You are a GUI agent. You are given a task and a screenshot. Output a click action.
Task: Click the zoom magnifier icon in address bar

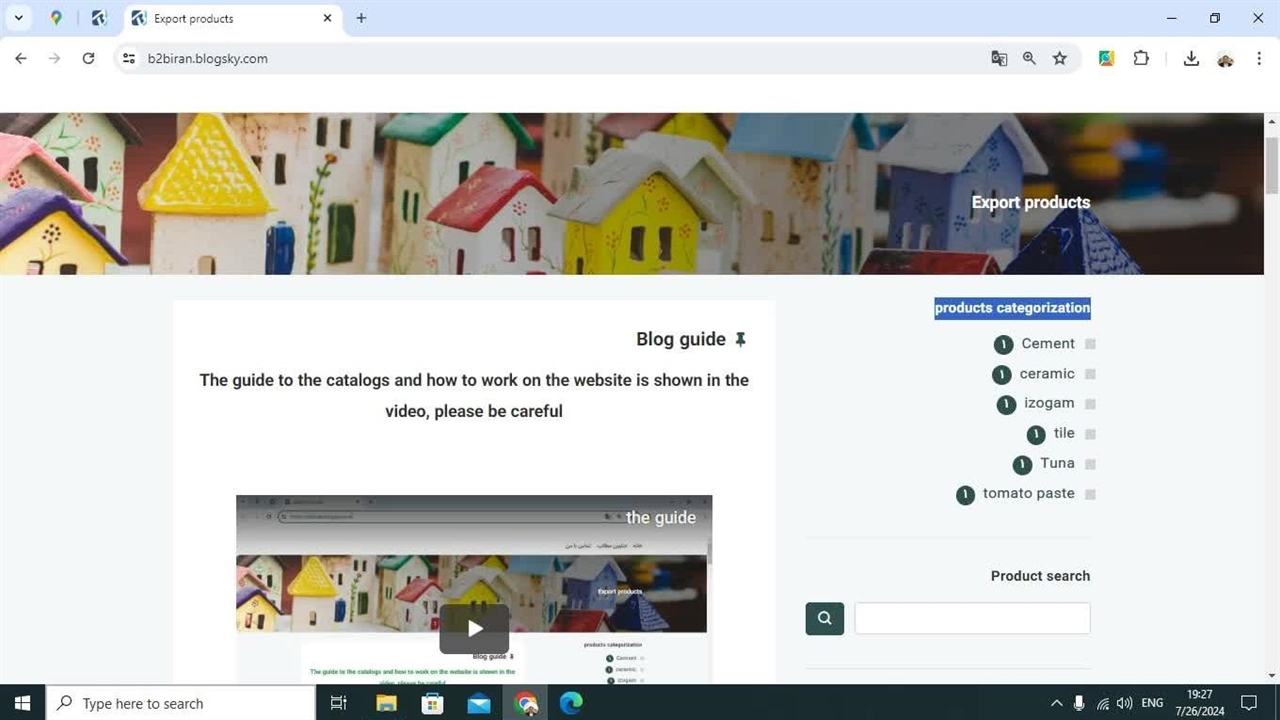tap(1029, 59)
